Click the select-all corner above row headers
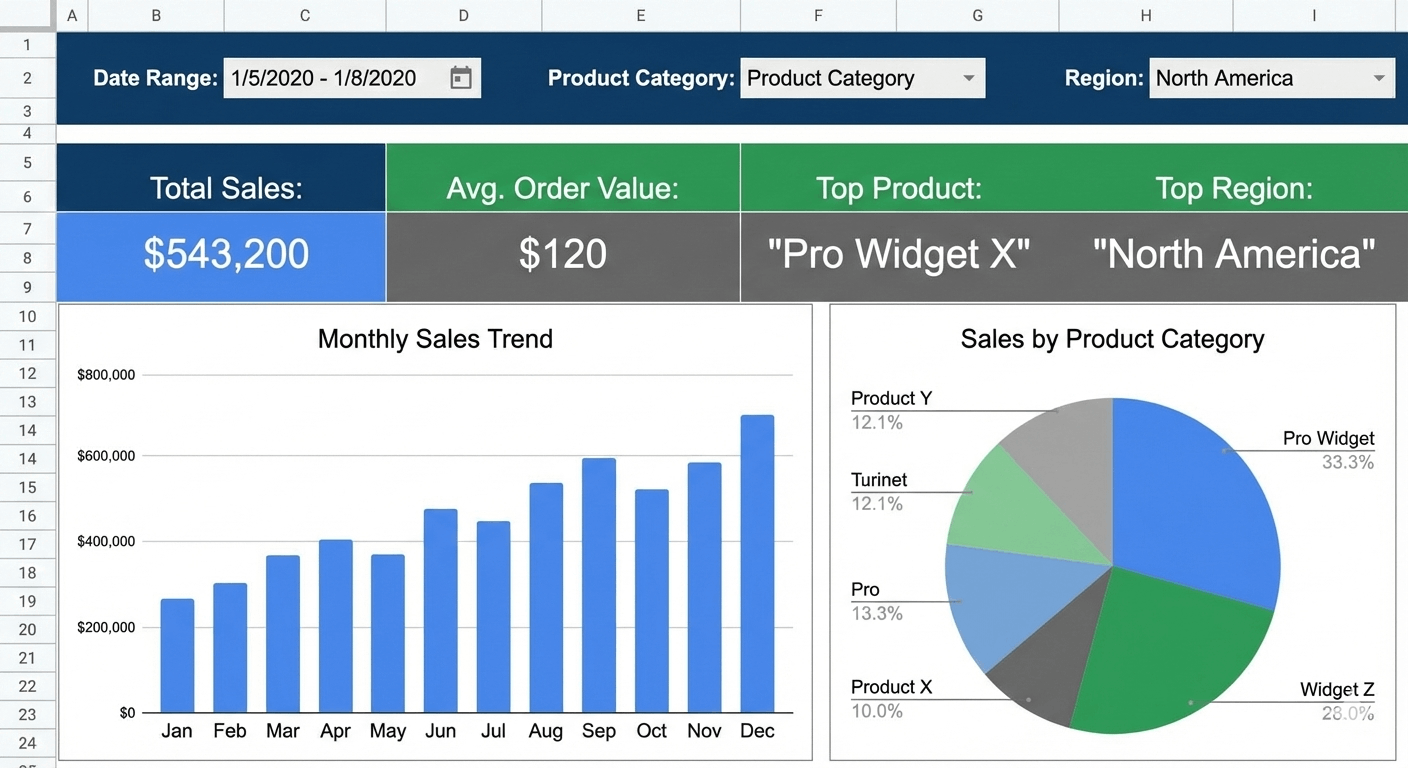 click(27, 15)
